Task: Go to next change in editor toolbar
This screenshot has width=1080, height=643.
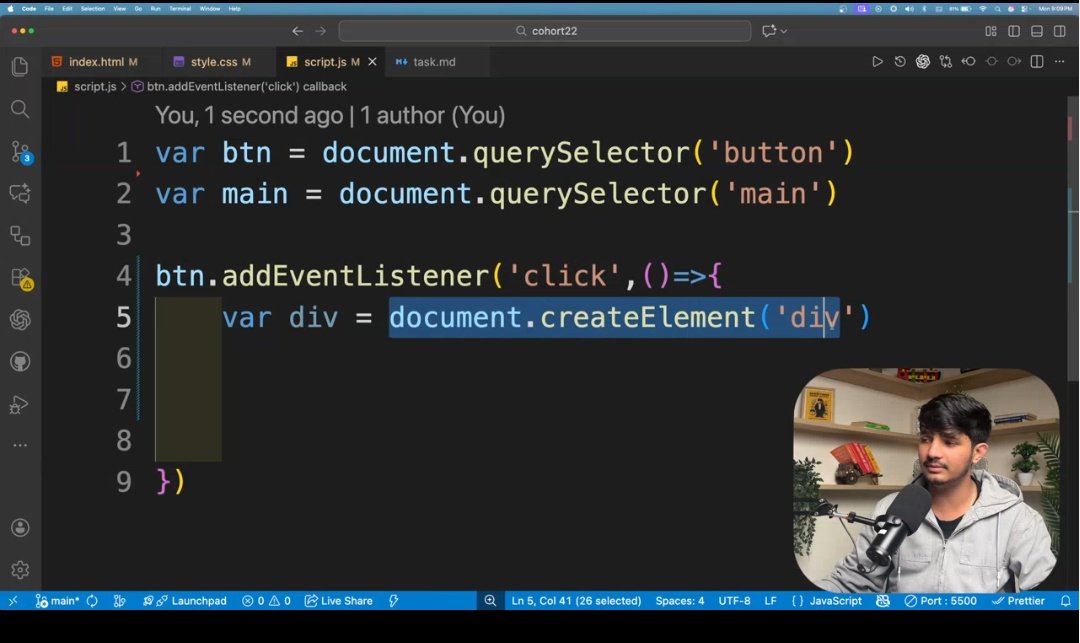Action: tap(1014, 61)
